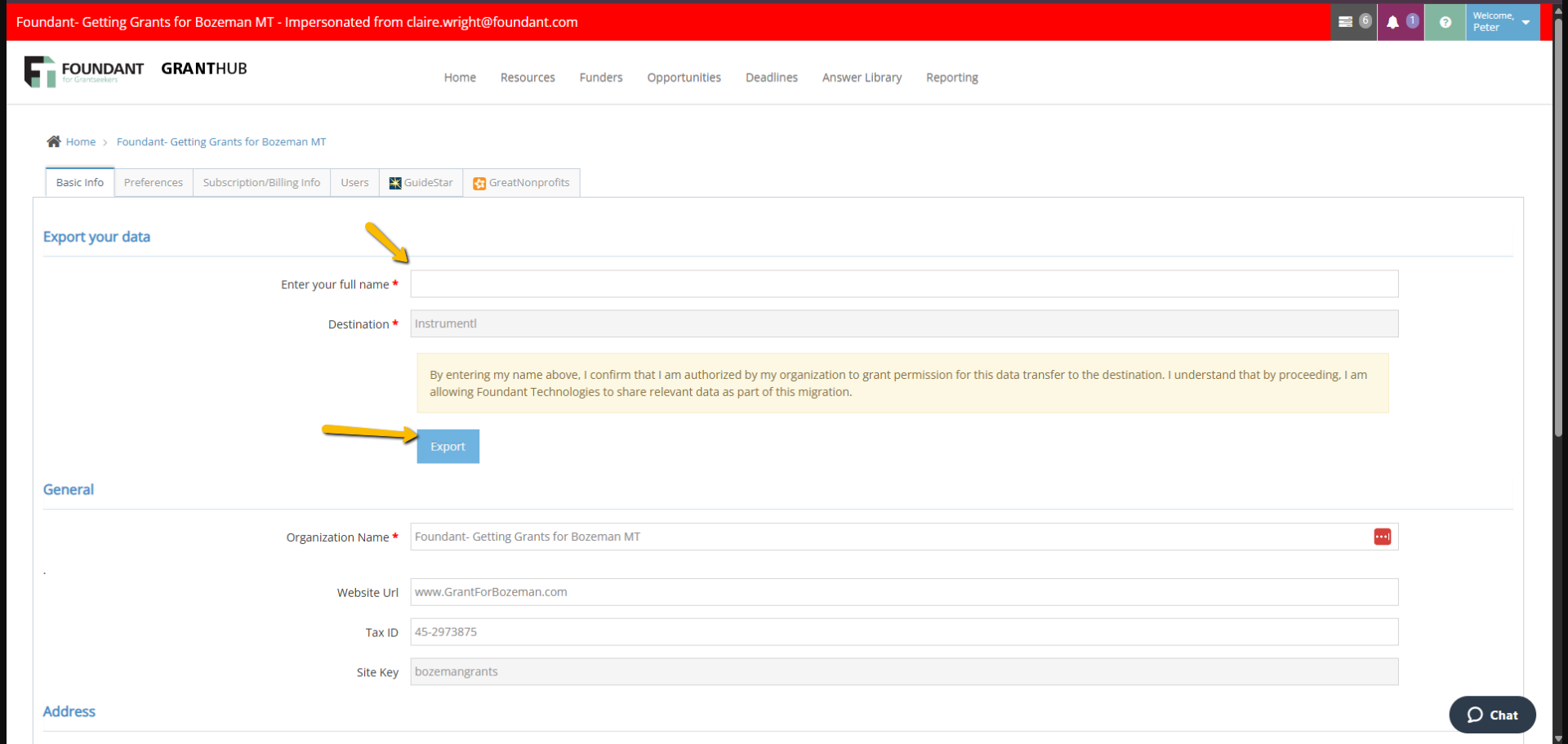
Task: Open the help question mark icon
Action: (1445, 22)
